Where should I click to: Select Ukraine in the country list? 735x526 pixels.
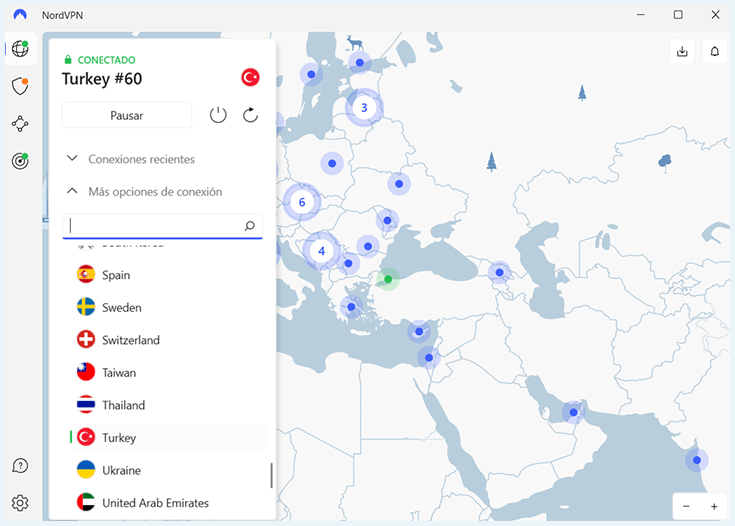[x=169, y=470]
